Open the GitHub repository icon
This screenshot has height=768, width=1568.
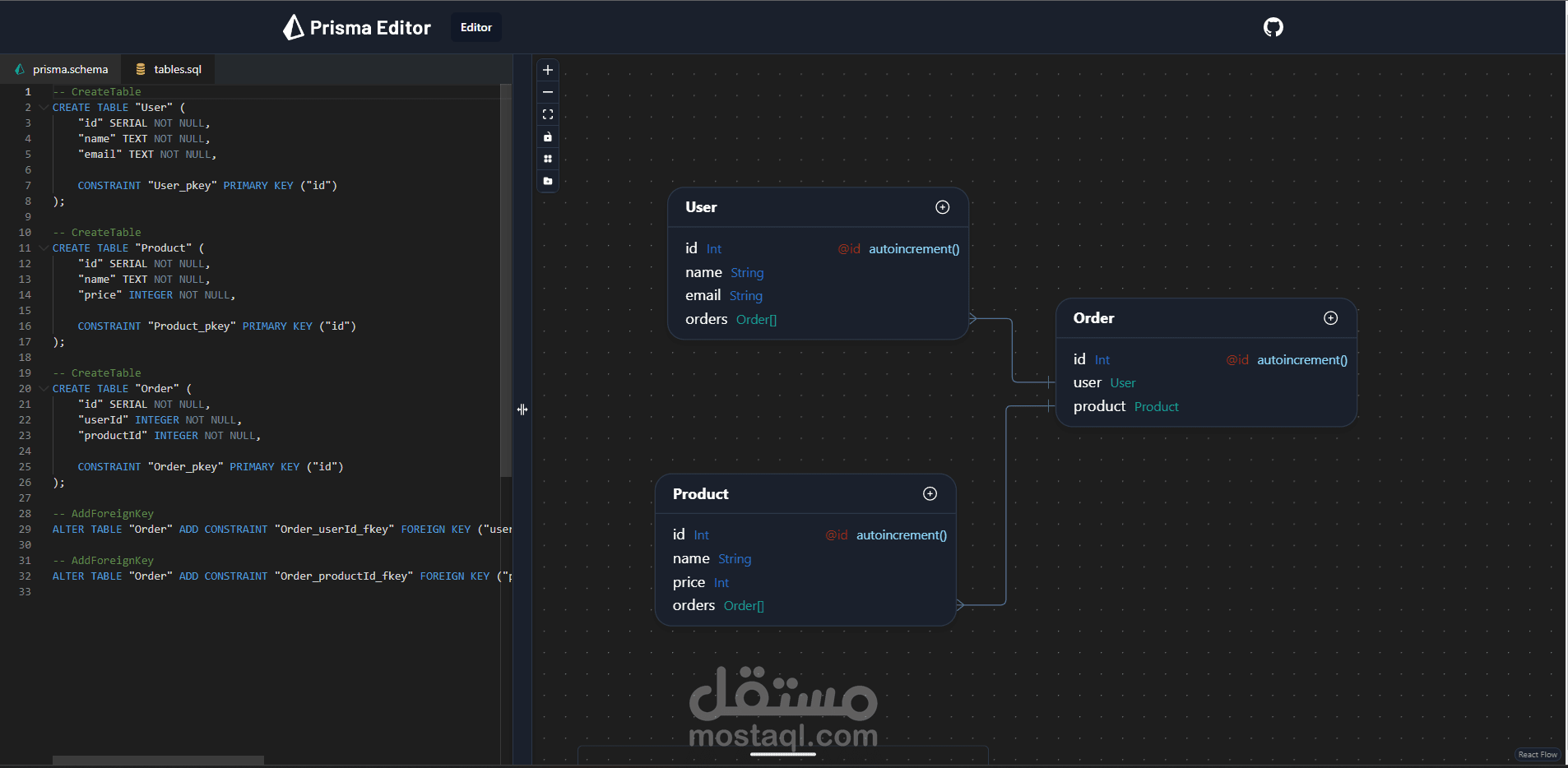pos(1273,27)
